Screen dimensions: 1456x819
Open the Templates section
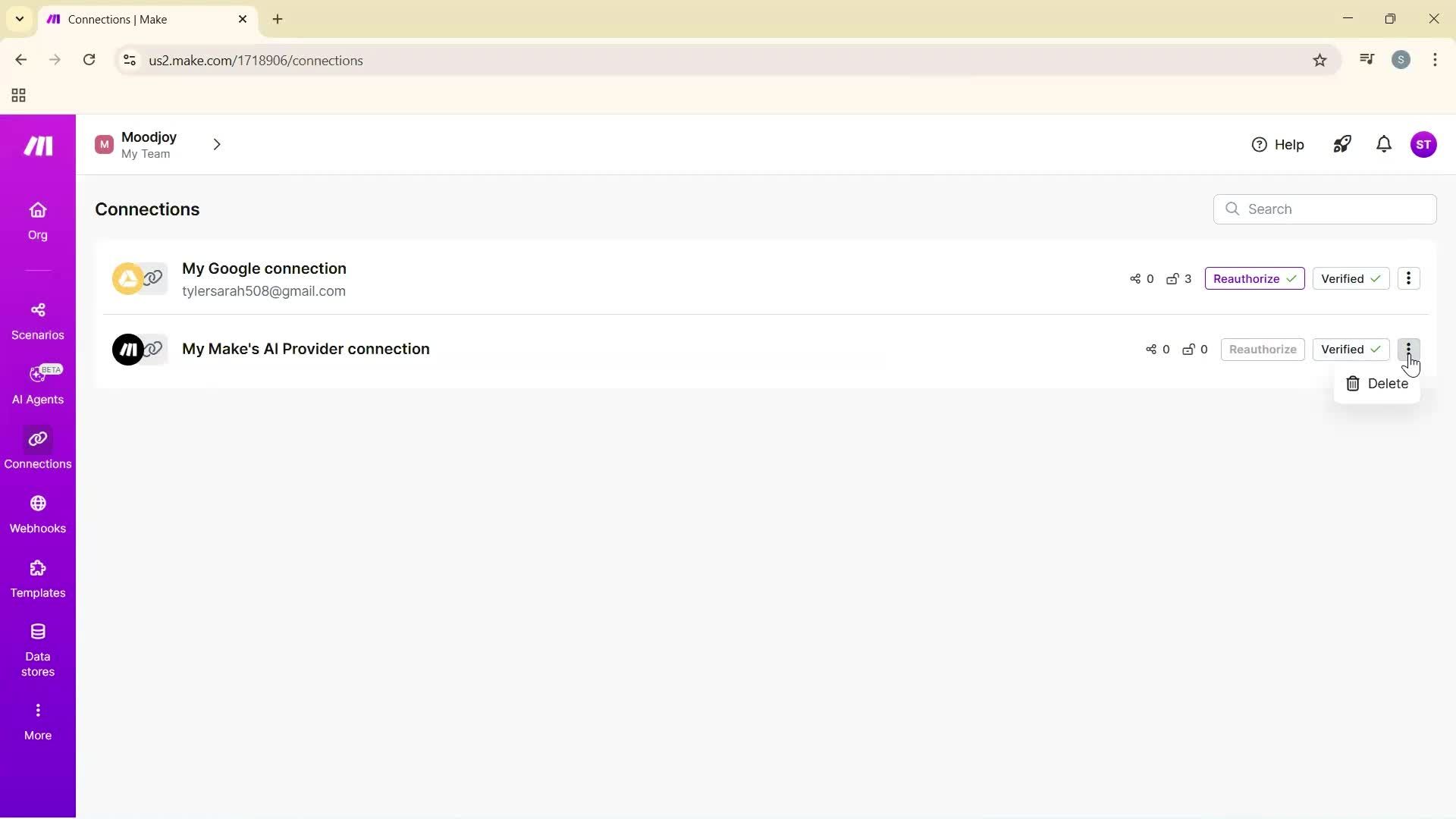click(x=37, y=579)
